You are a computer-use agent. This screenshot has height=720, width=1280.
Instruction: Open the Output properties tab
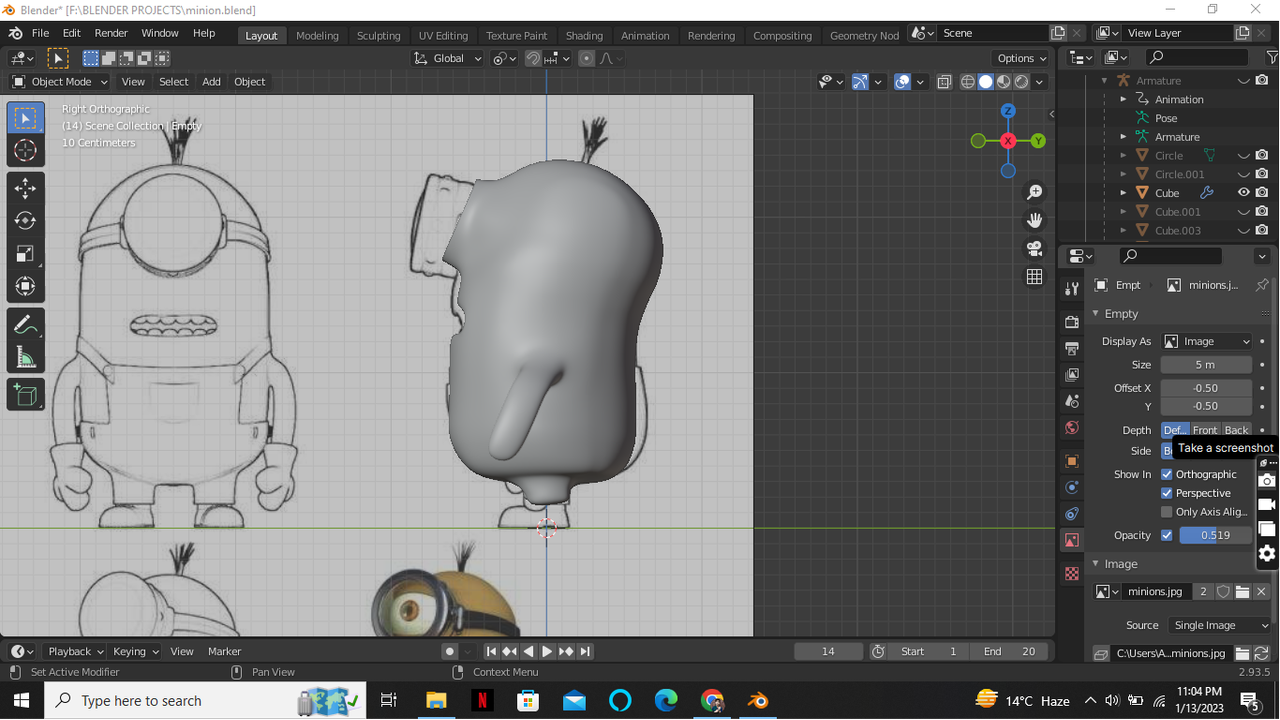pos(1072,348)
